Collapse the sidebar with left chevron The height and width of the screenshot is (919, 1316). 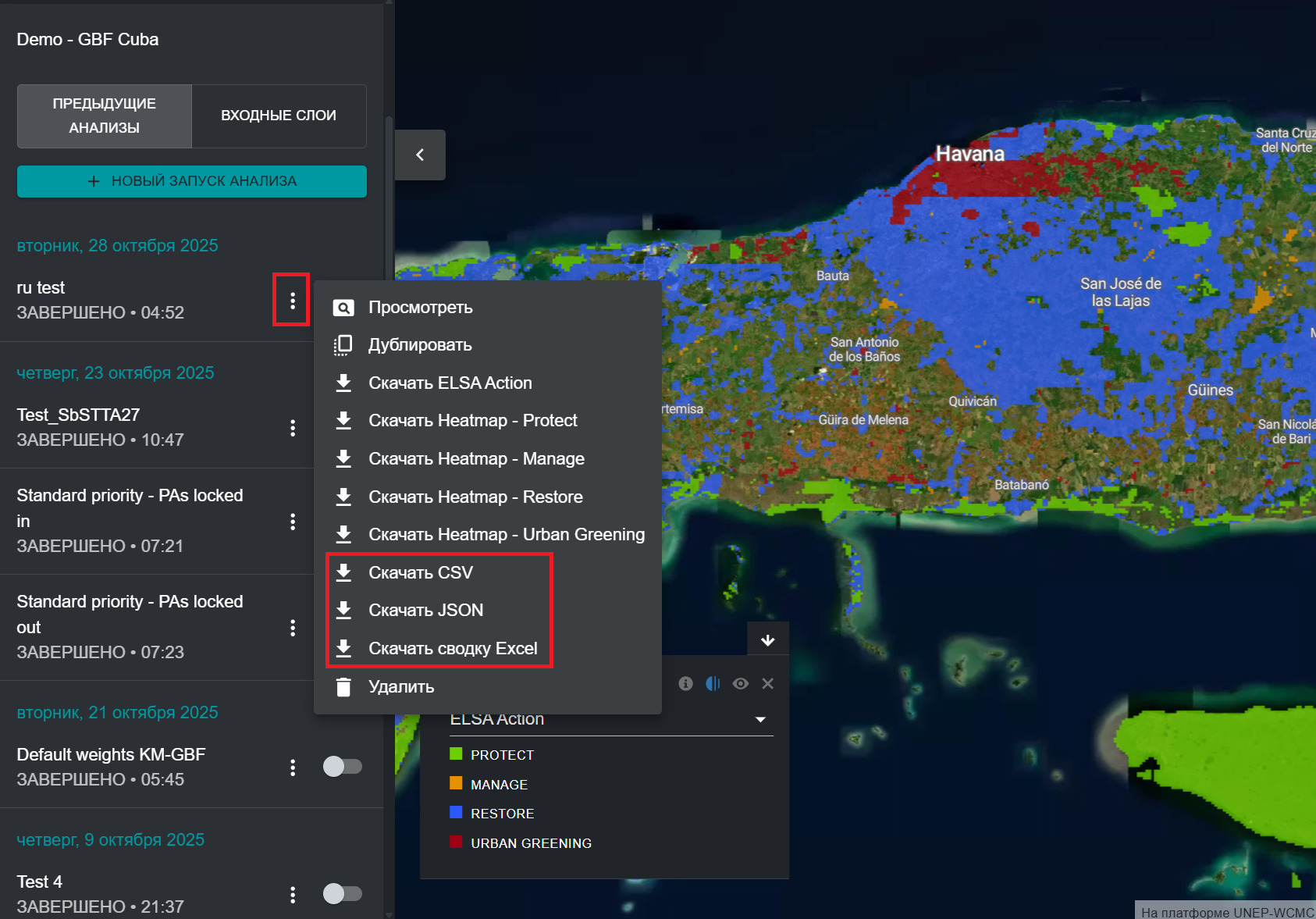420,155
